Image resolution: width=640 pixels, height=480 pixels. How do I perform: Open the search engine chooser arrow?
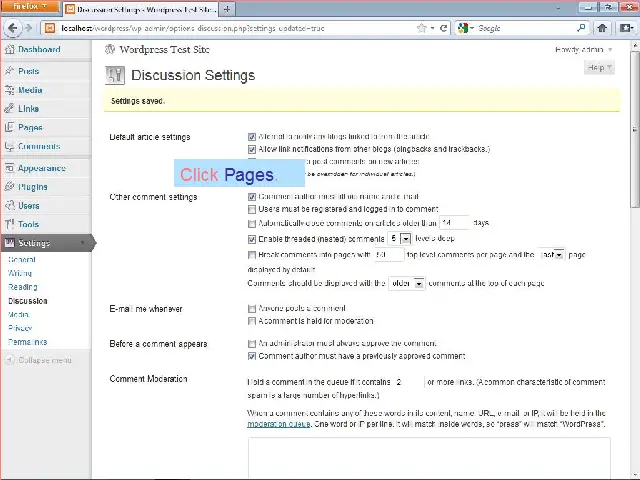pos(472,28)
